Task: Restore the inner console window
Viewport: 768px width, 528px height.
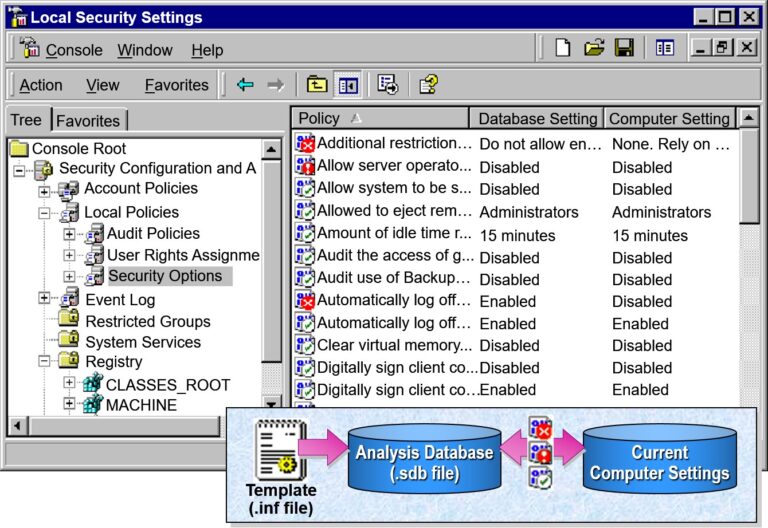Action: (x=722, y=48)
